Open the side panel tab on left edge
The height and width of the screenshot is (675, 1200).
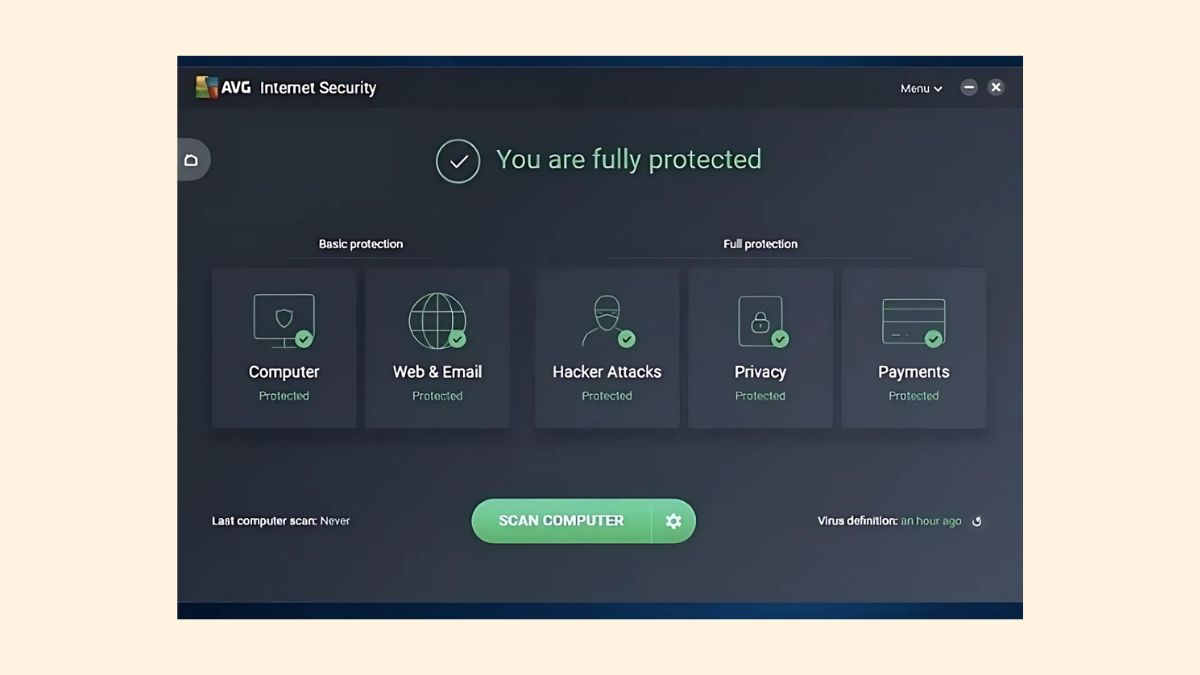[x=192, y=160]
